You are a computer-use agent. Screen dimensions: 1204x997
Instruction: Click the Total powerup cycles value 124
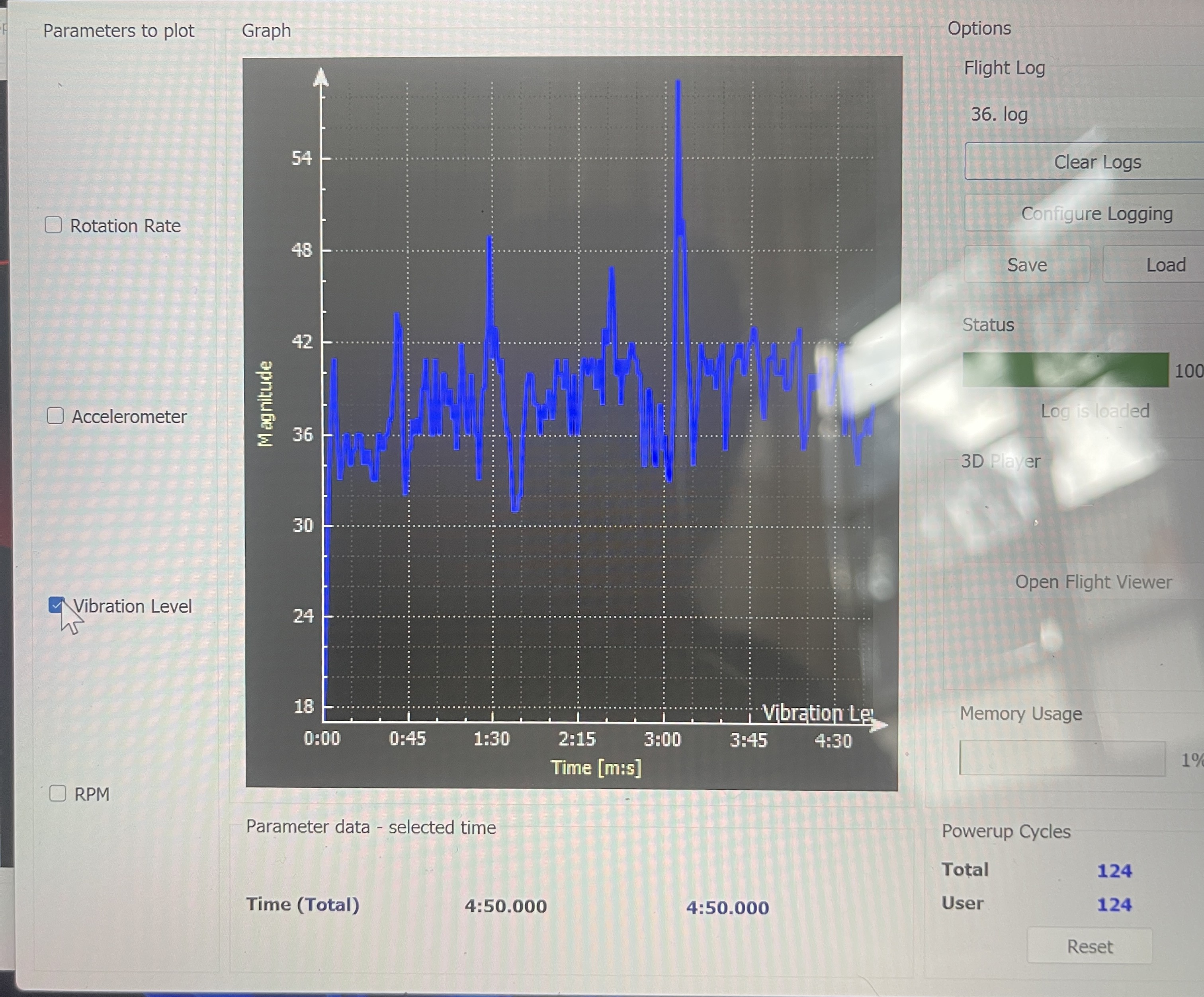[x=1114, y=871]
